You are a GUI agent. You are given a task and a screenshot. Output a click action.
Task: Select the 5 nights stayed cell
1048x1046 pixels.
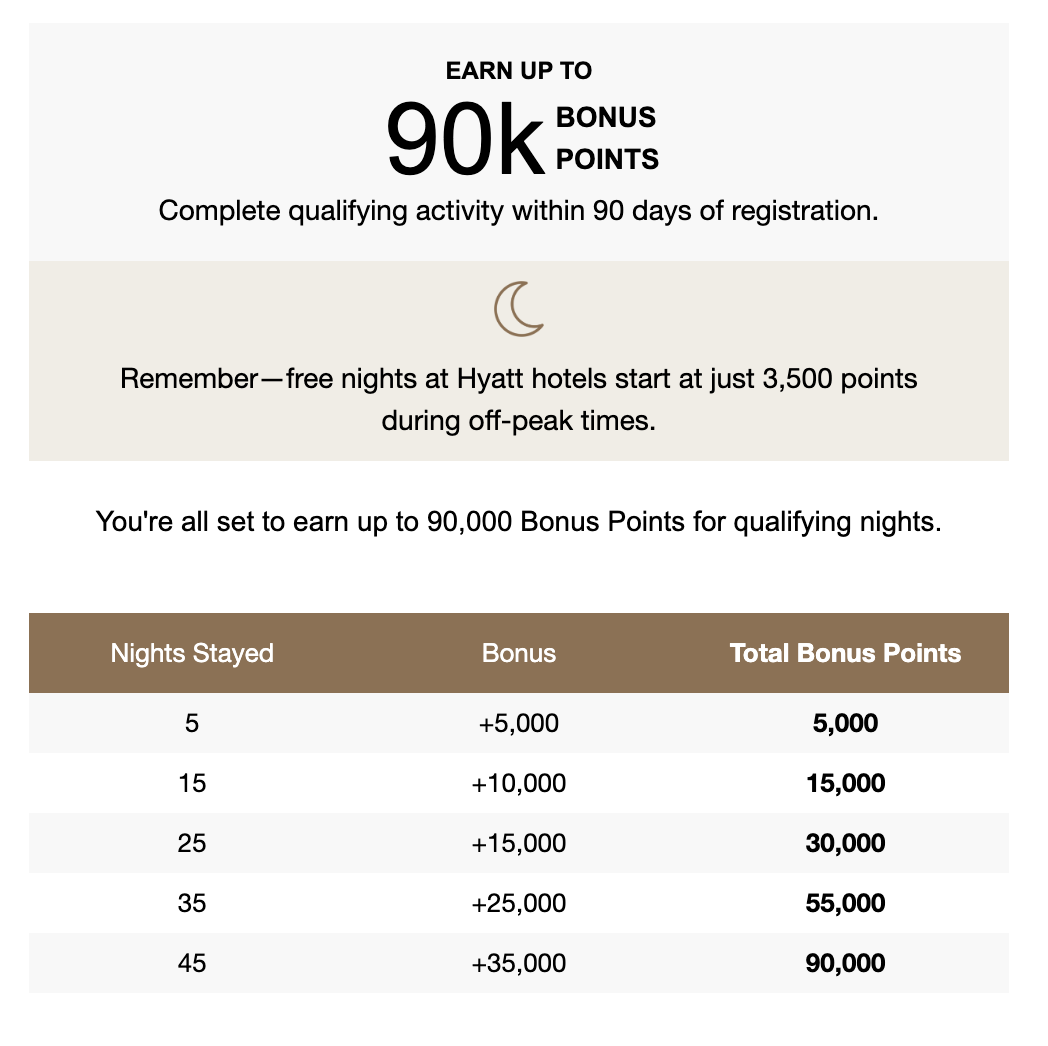192,723
